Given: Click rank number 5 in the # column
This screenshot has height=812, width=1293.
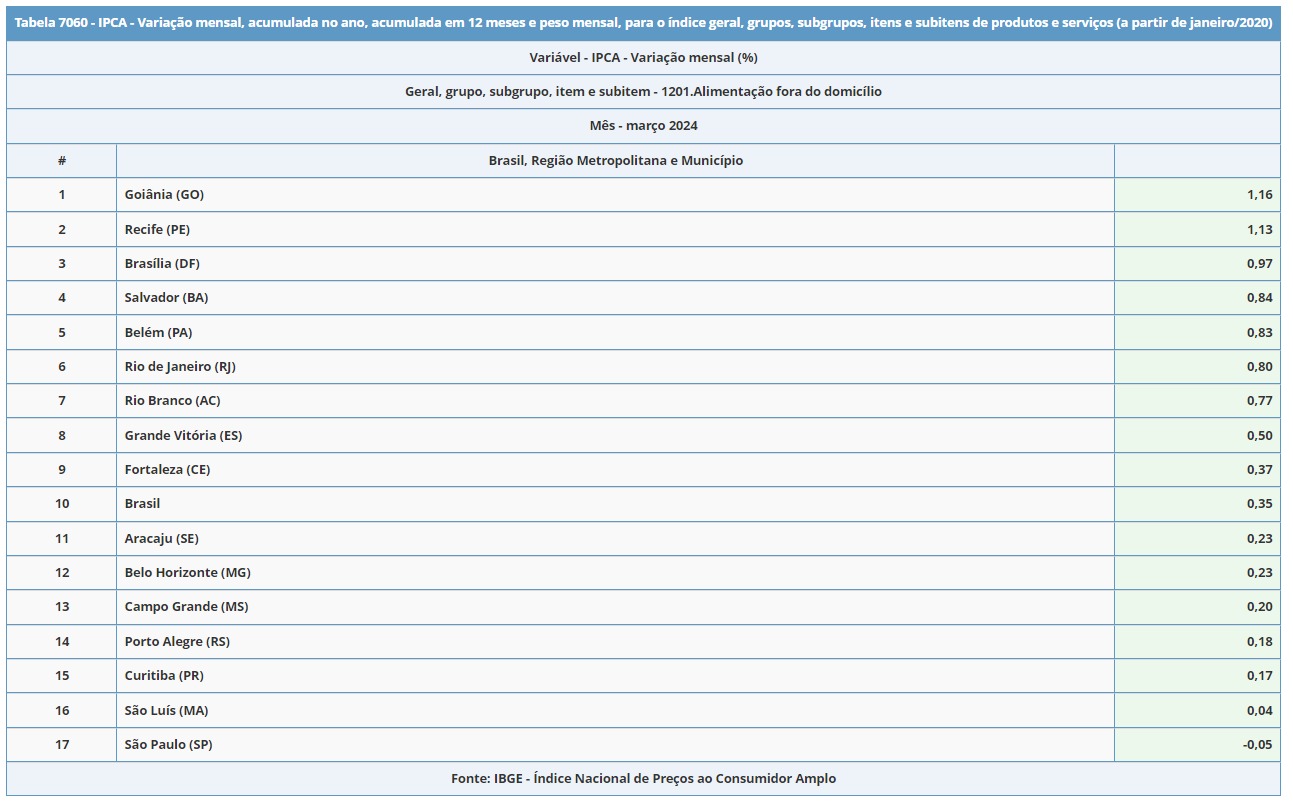Looking at the screenshot, I should coord(62,332).
